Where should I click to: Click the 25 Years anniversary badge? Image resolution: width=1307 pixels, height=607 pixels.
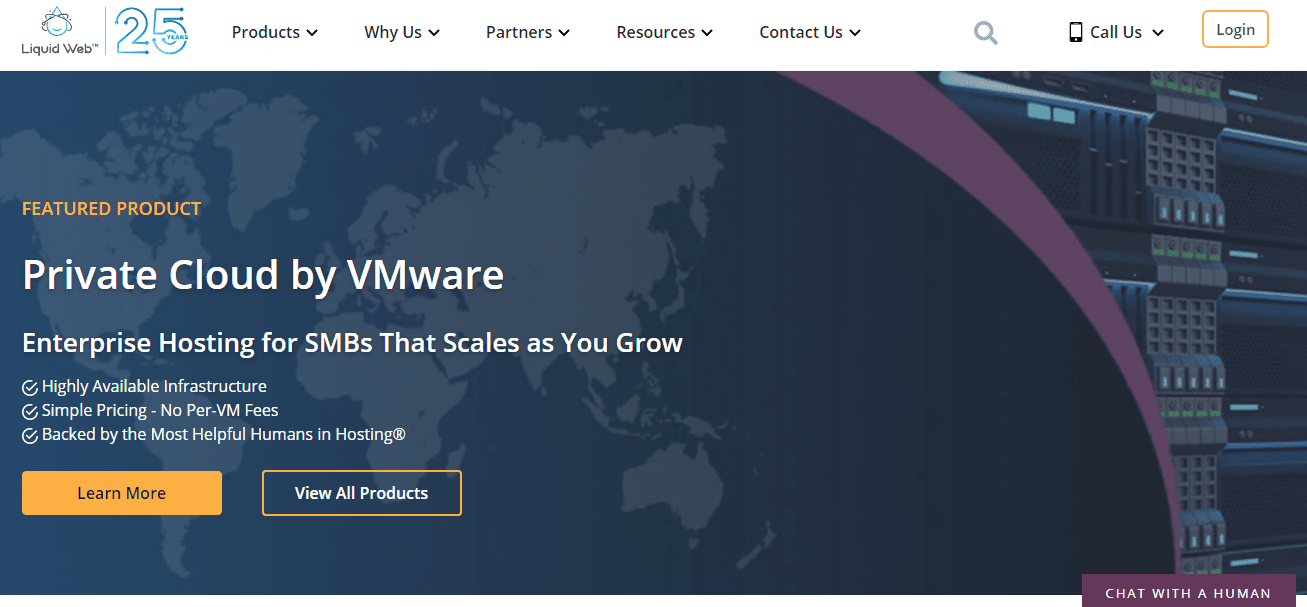tap(152, 30)
